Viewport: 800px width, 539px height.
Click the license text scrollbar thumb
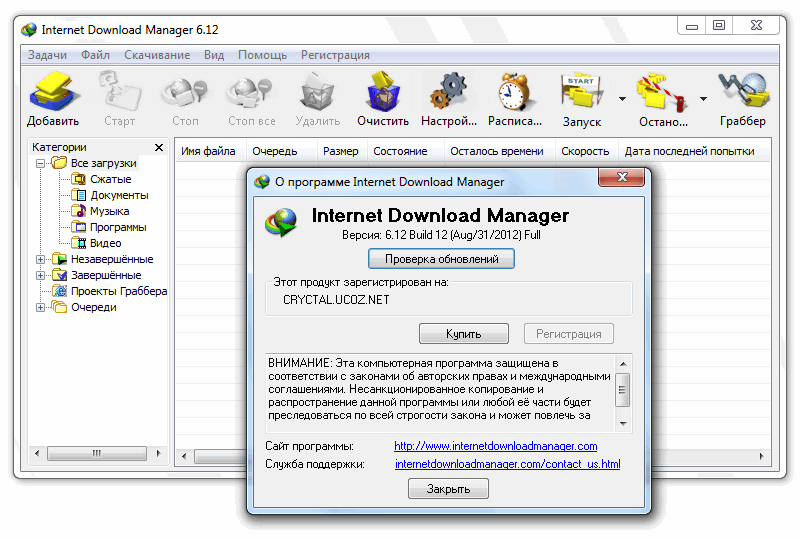(623, 390)
